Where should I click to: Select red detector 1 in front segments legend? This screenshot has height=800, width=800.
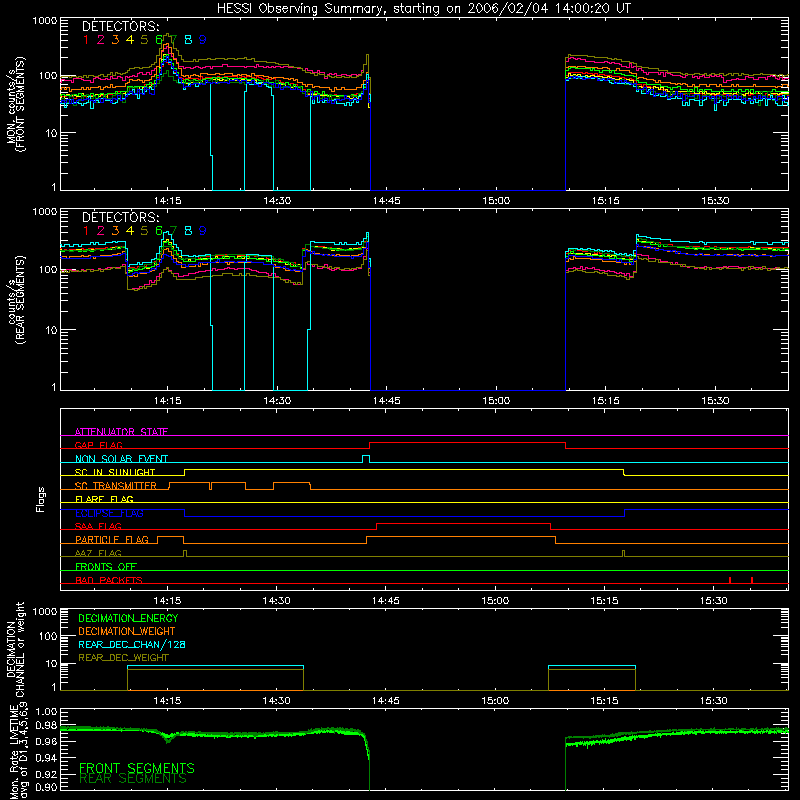pos(86,39)
